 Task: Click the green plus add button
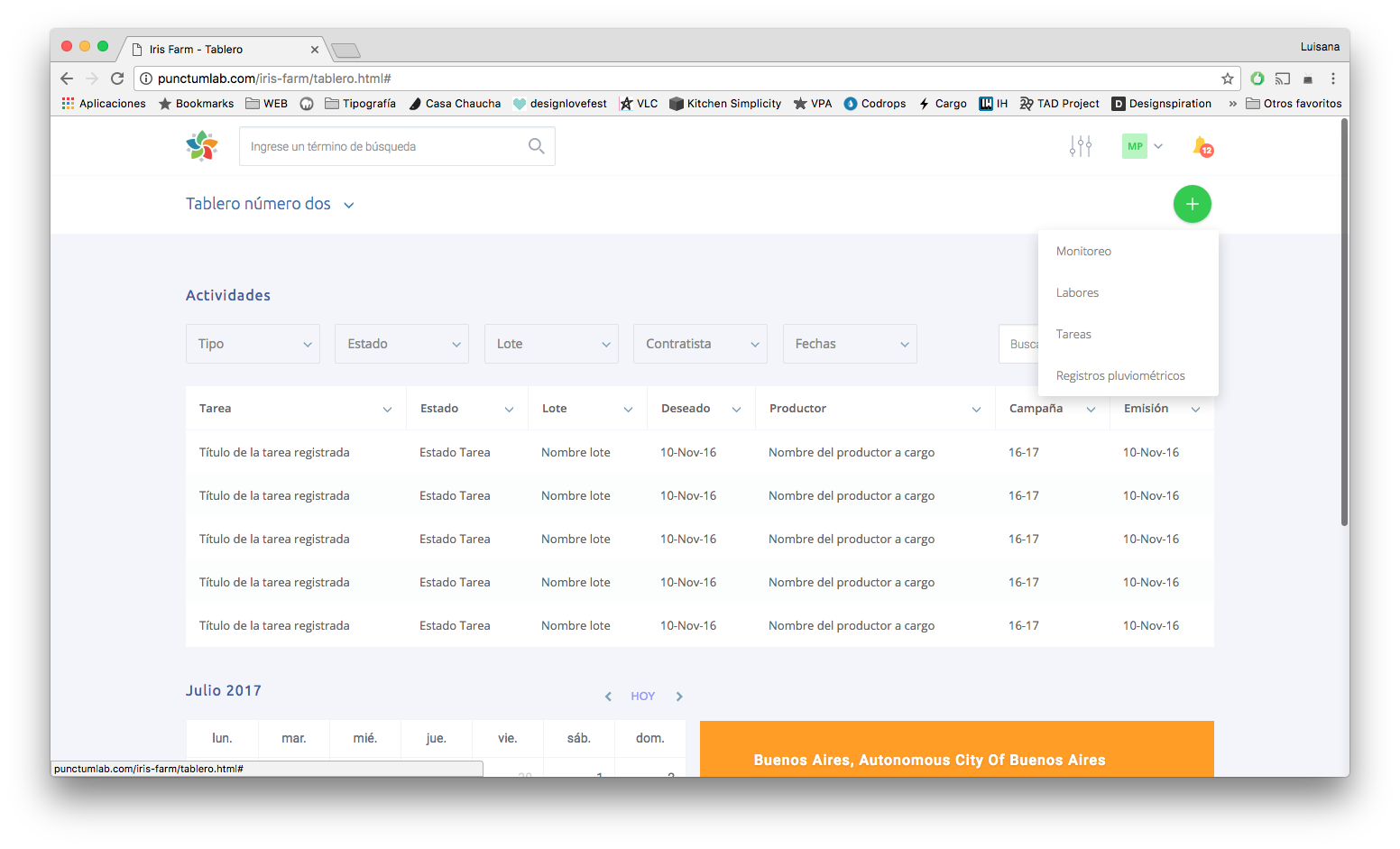pos(1192,204)
